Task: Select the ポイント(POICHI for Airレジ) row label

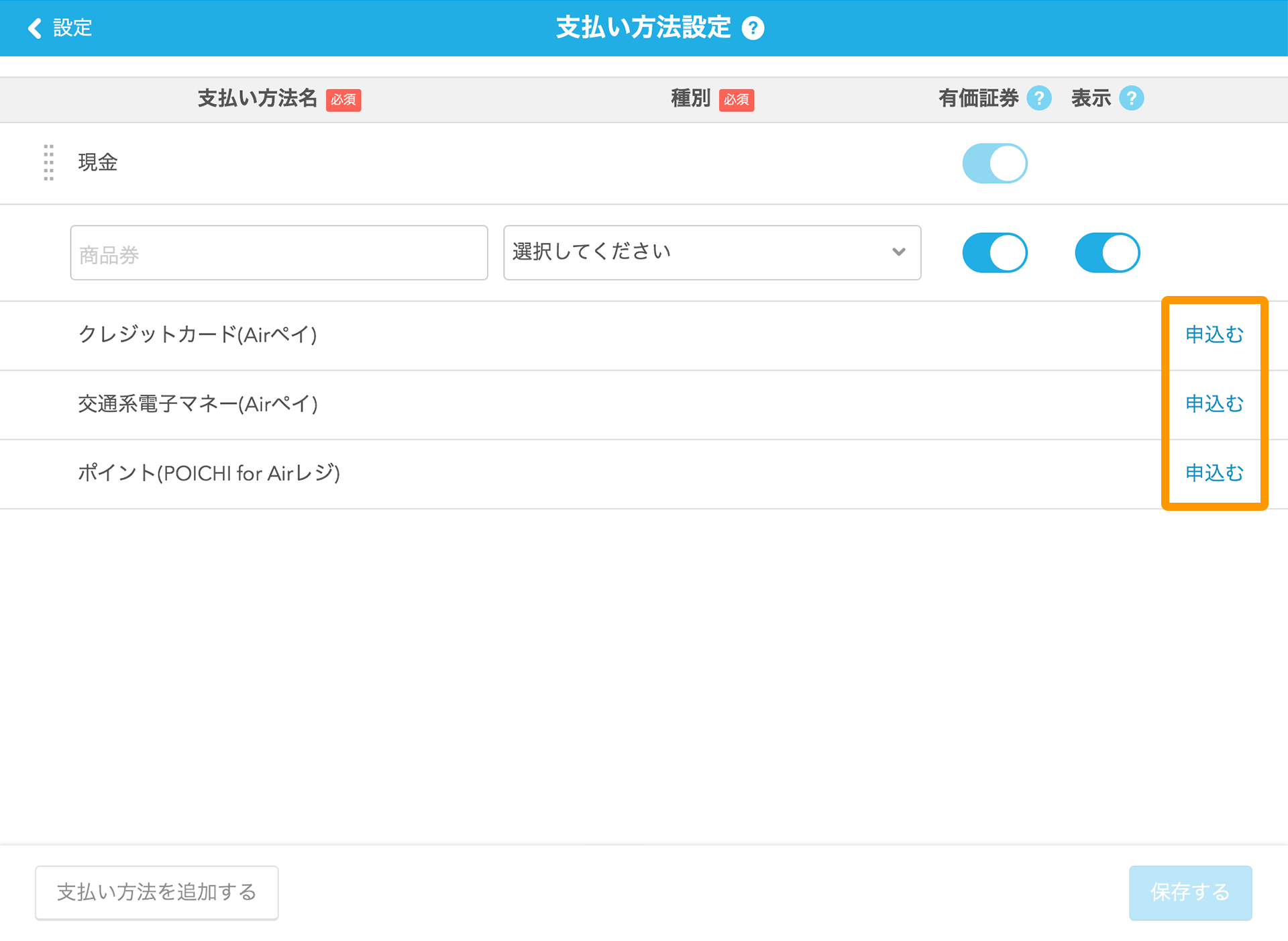Action: pyautogui.click(x=209, y=473)
